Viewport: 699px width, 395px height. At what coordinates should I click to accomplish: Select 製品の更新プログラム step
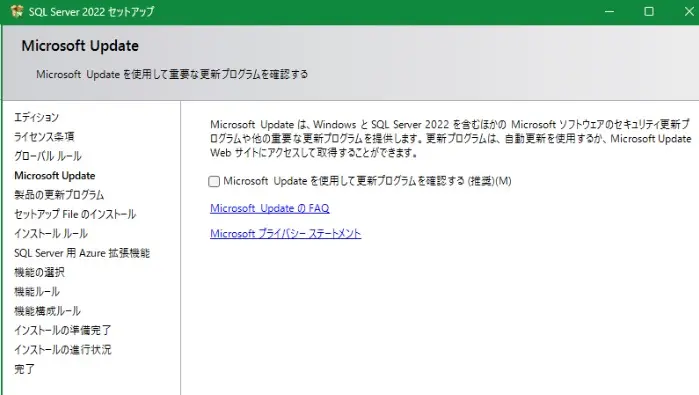point(59,195)
